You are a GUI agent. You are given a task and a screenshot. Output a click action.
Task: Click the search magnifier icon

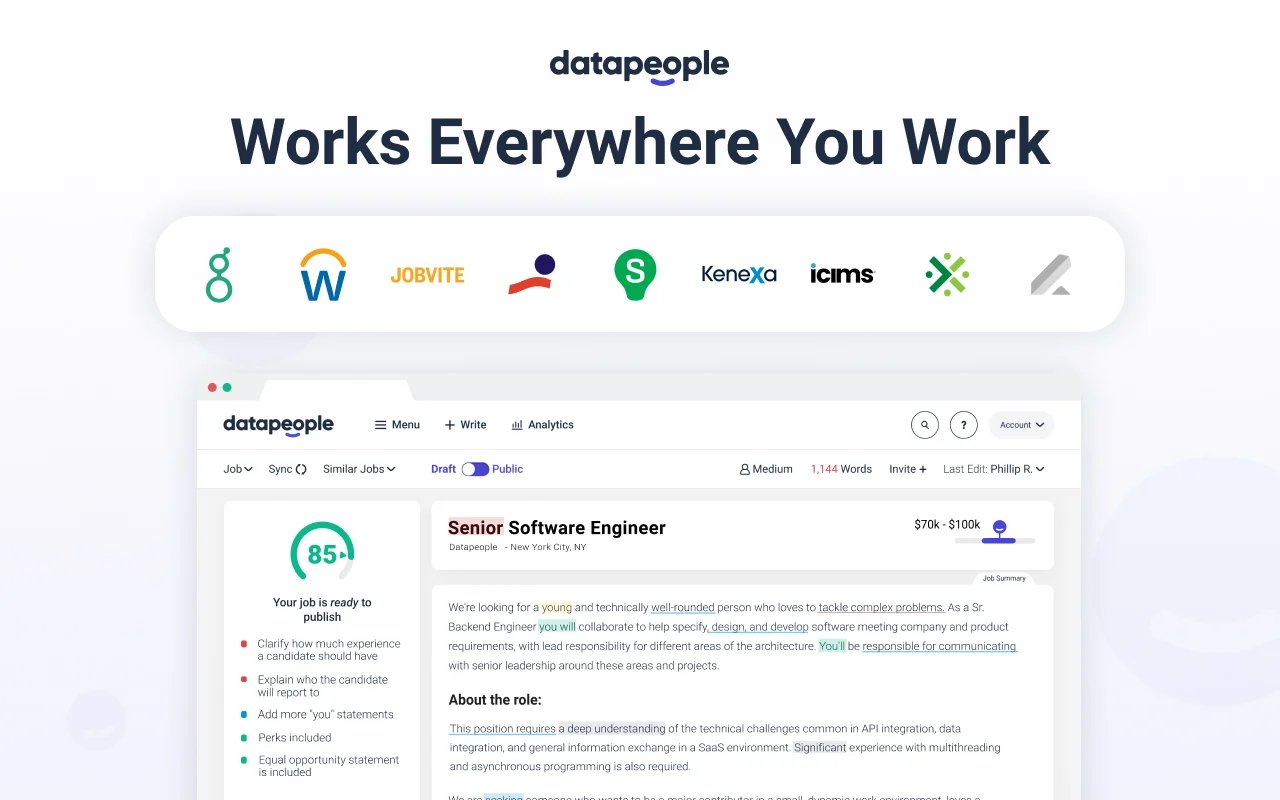coord(924,424)
